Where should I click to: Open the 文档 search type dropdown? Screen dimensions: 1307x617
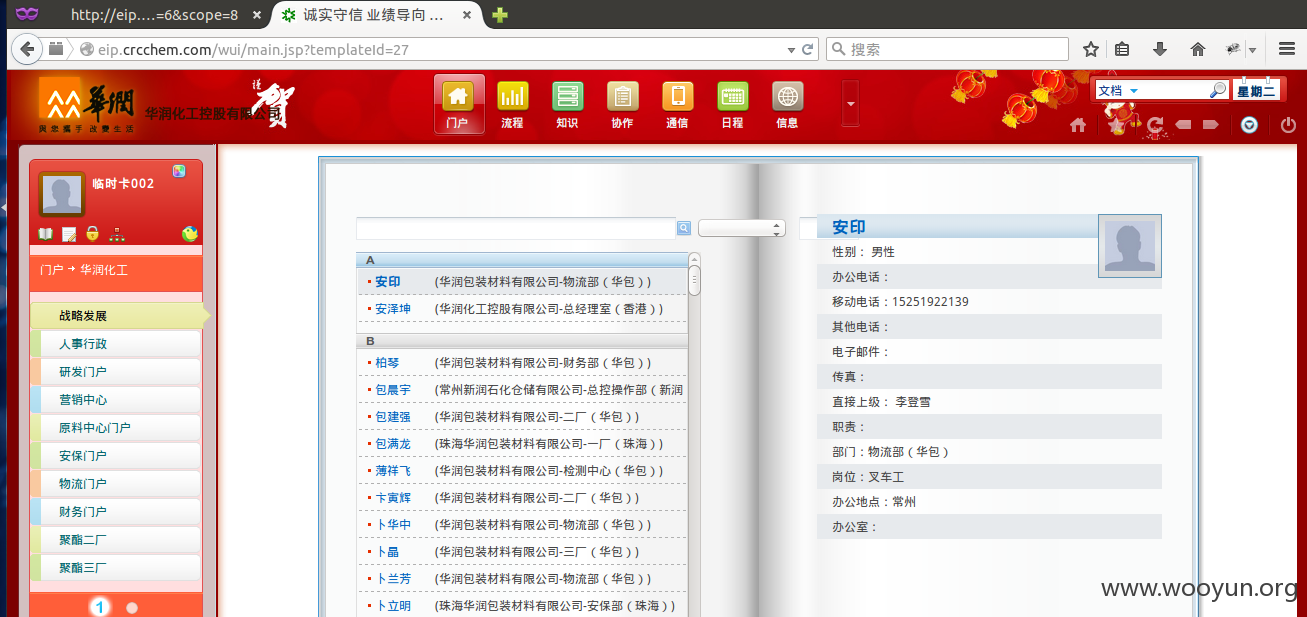click(x=1134, y=91)
